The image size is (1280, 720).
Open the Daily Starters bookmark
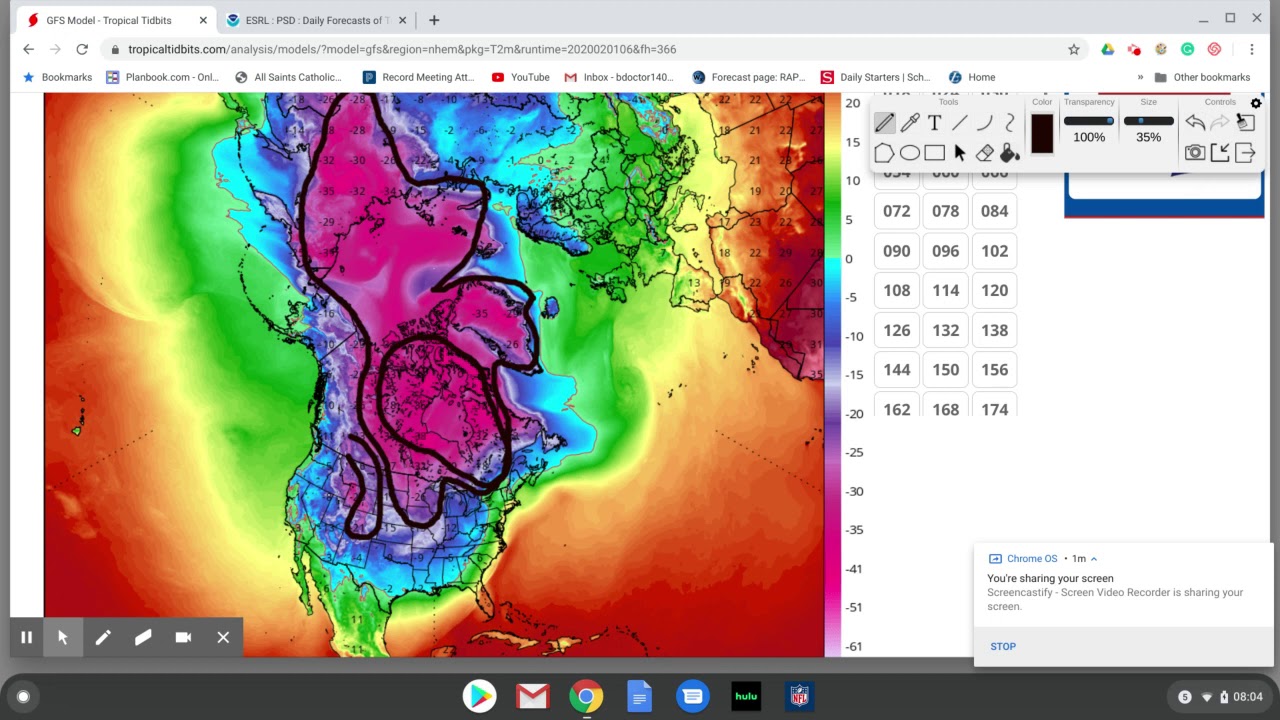(x=876, y=77)
